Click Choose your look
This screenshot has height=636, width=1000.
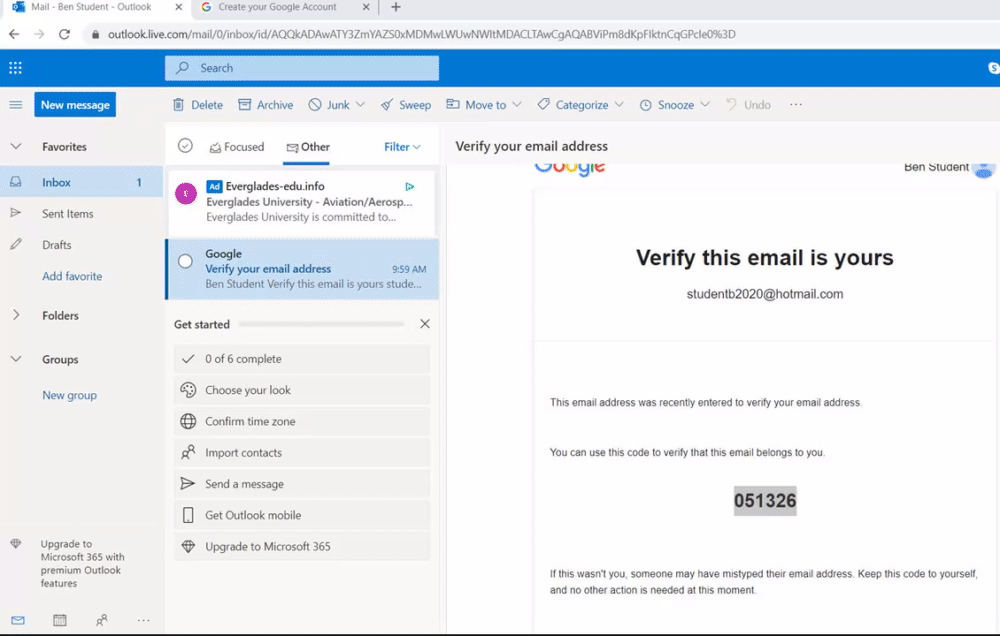pyautogui.click(x=302, y=390)
